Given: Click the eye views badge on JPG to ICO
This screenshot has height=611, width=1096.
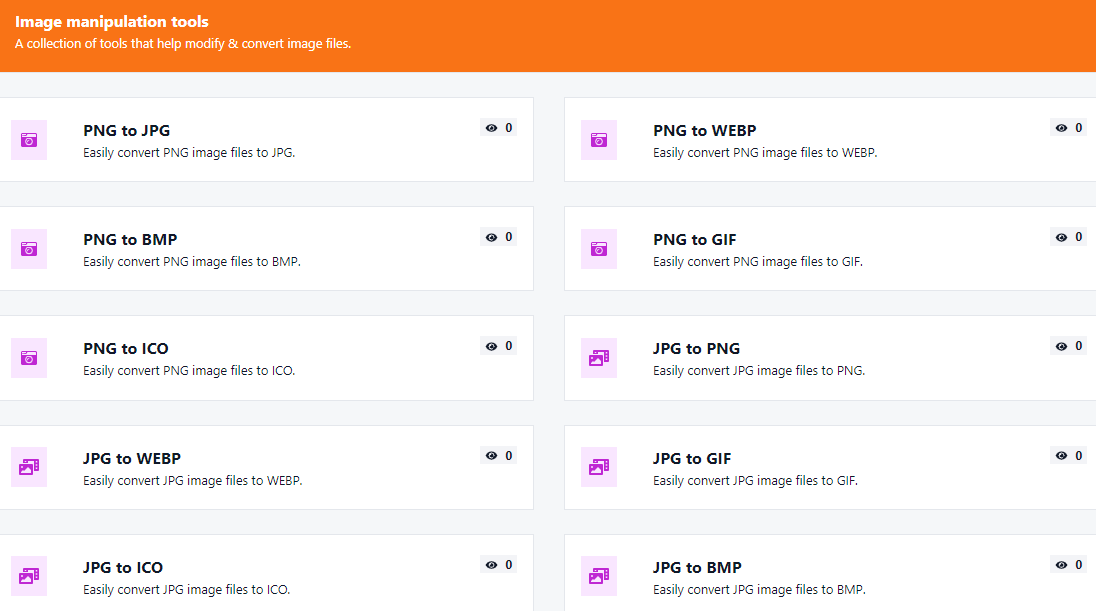Looking at the screenshot, I should (498, 565).
